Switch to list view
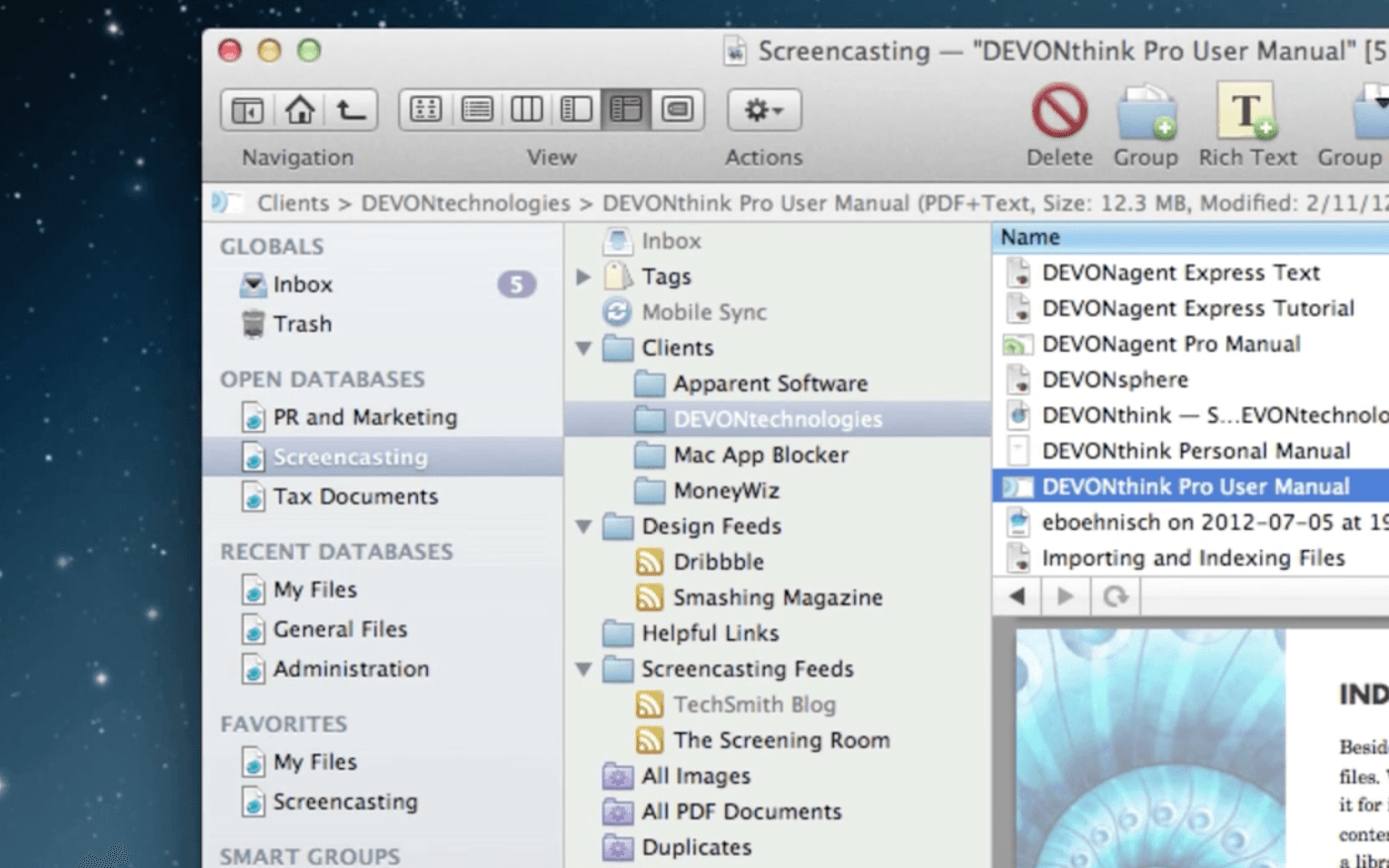 click(477, 110)
